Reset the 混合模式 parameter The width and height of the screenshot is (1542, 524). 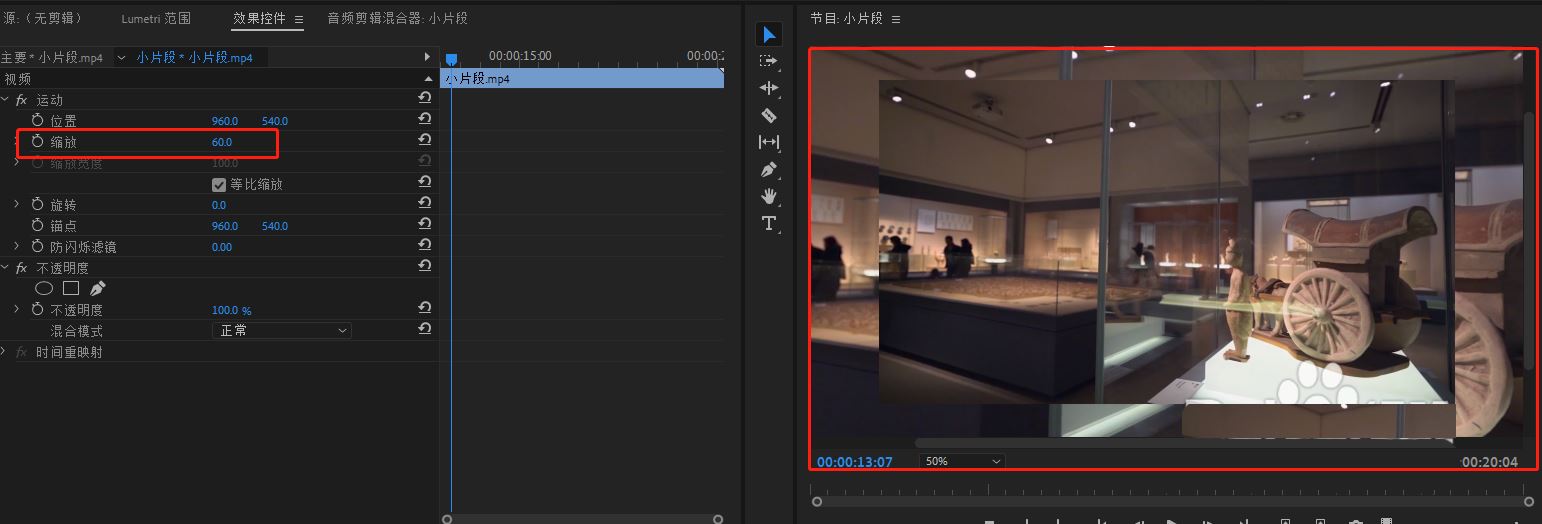pos(425,330)
